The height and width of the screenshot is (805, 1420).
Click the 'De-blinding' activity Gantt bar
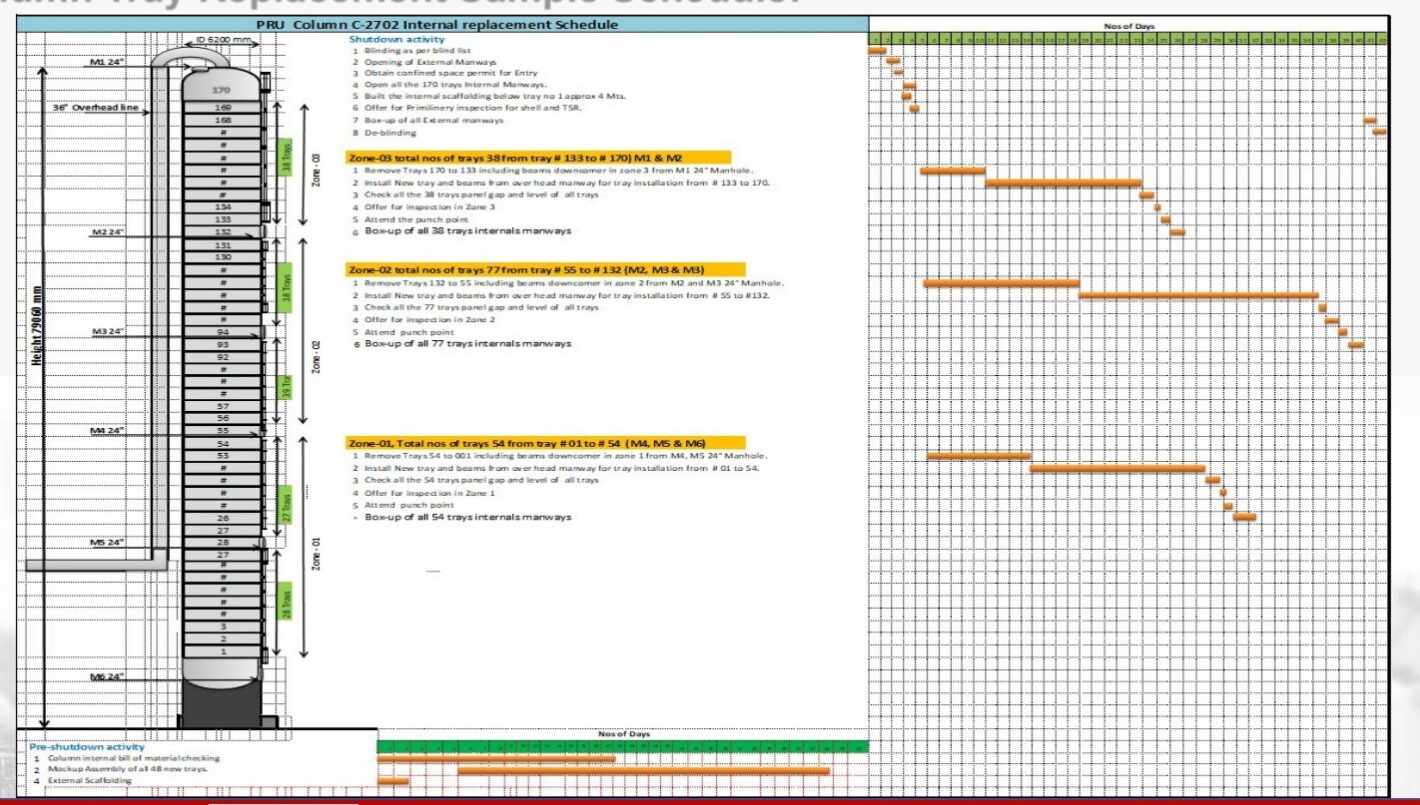coord(1379,132)
